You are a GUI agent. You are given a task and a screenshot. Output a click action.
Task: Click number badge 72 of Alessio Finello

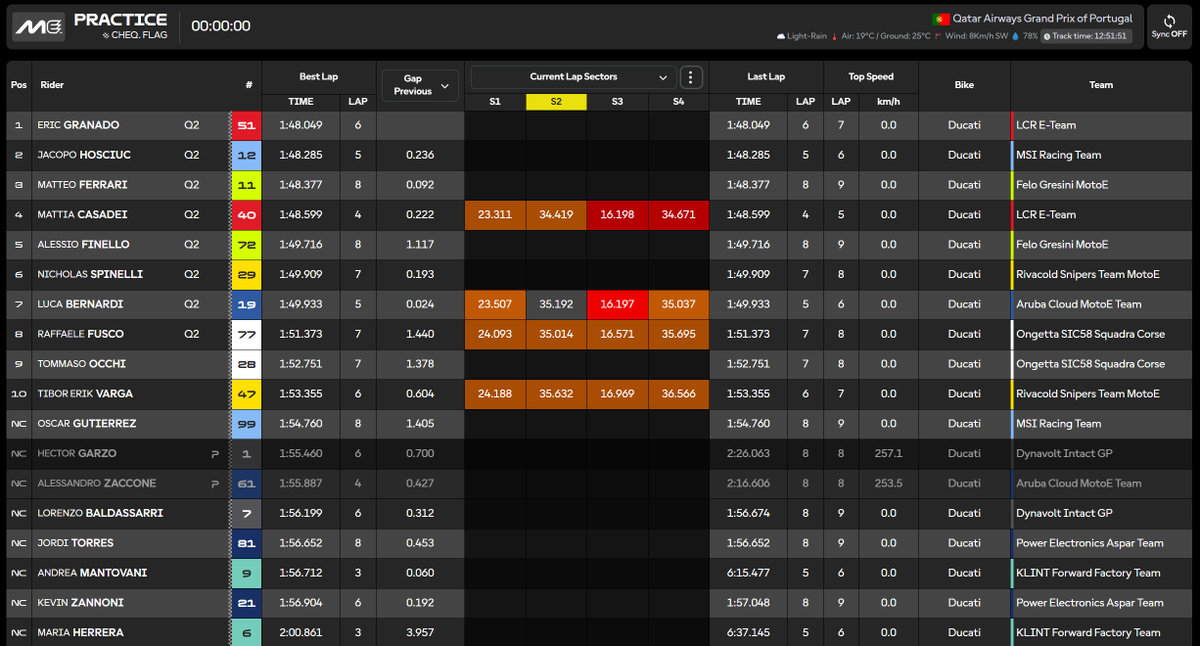(x=246, y=244)
